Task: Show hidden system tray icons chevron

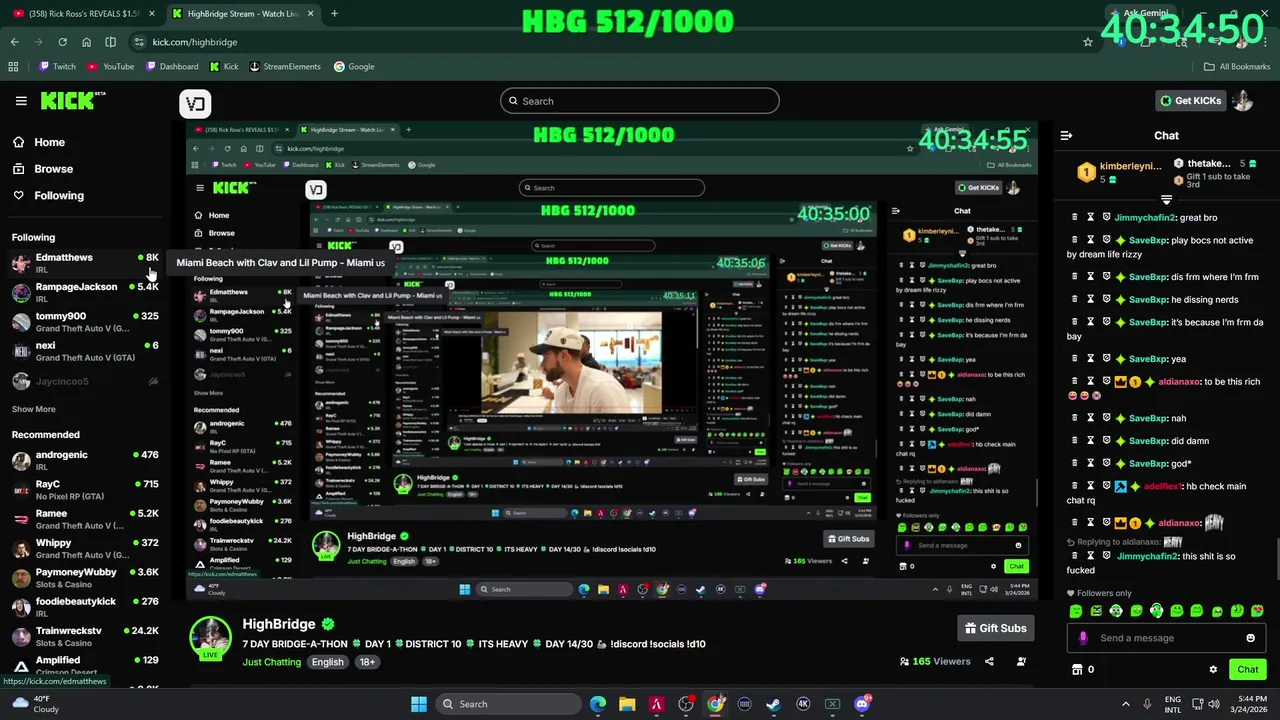Action: (1125, 704)
